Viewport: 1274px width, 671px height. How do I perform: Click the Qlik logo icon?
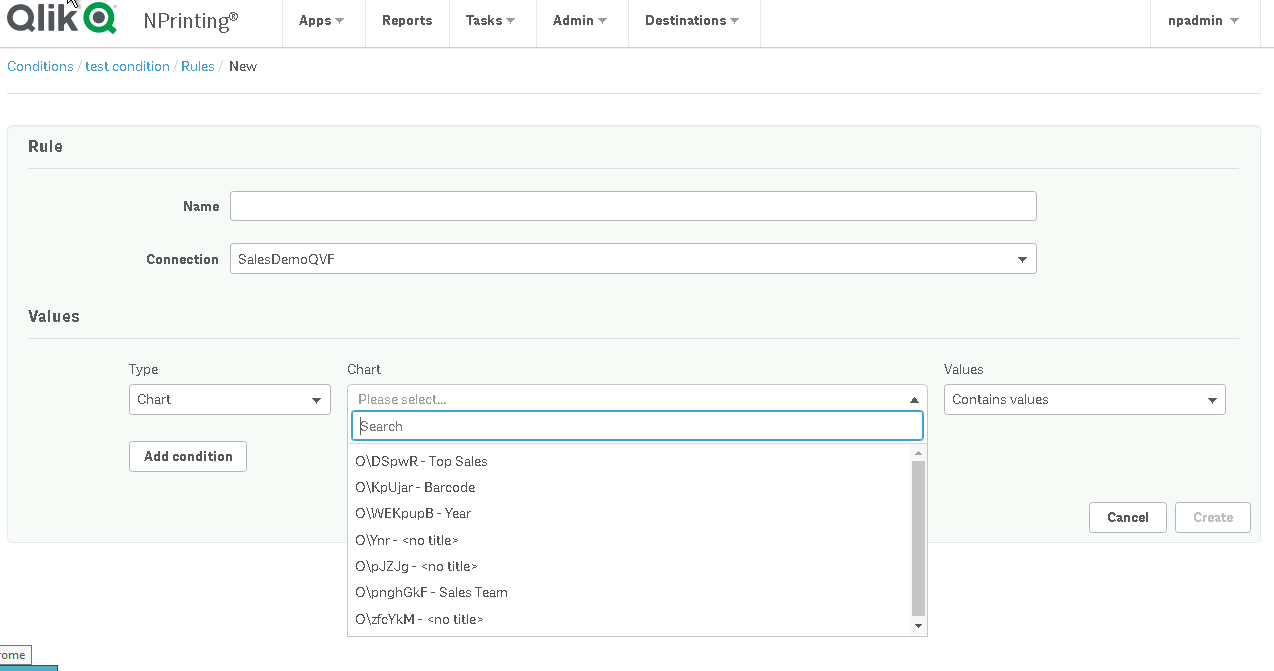click(x=62, y=19)
